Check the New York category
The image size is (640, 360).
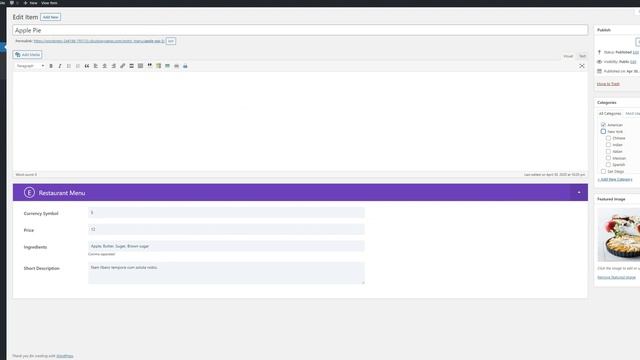coord(603,131)
